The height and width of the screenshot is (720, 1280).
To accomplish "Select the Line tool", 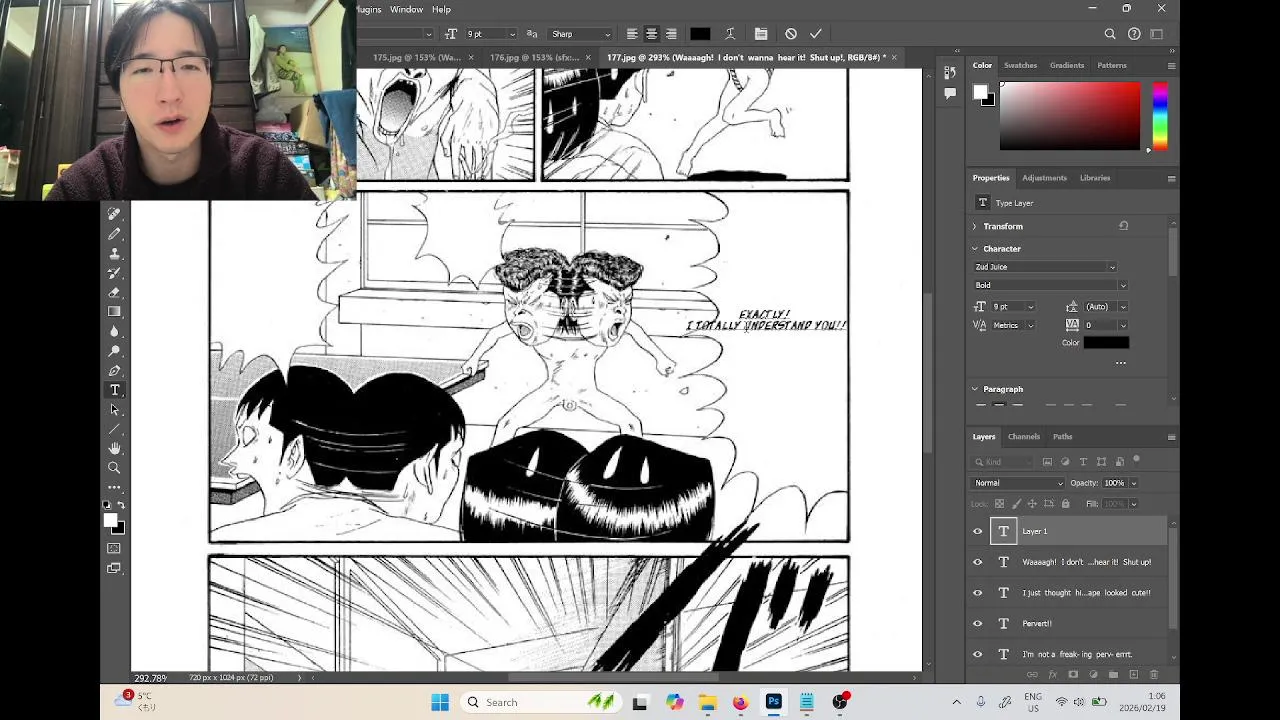I will (x=114, y=429).
